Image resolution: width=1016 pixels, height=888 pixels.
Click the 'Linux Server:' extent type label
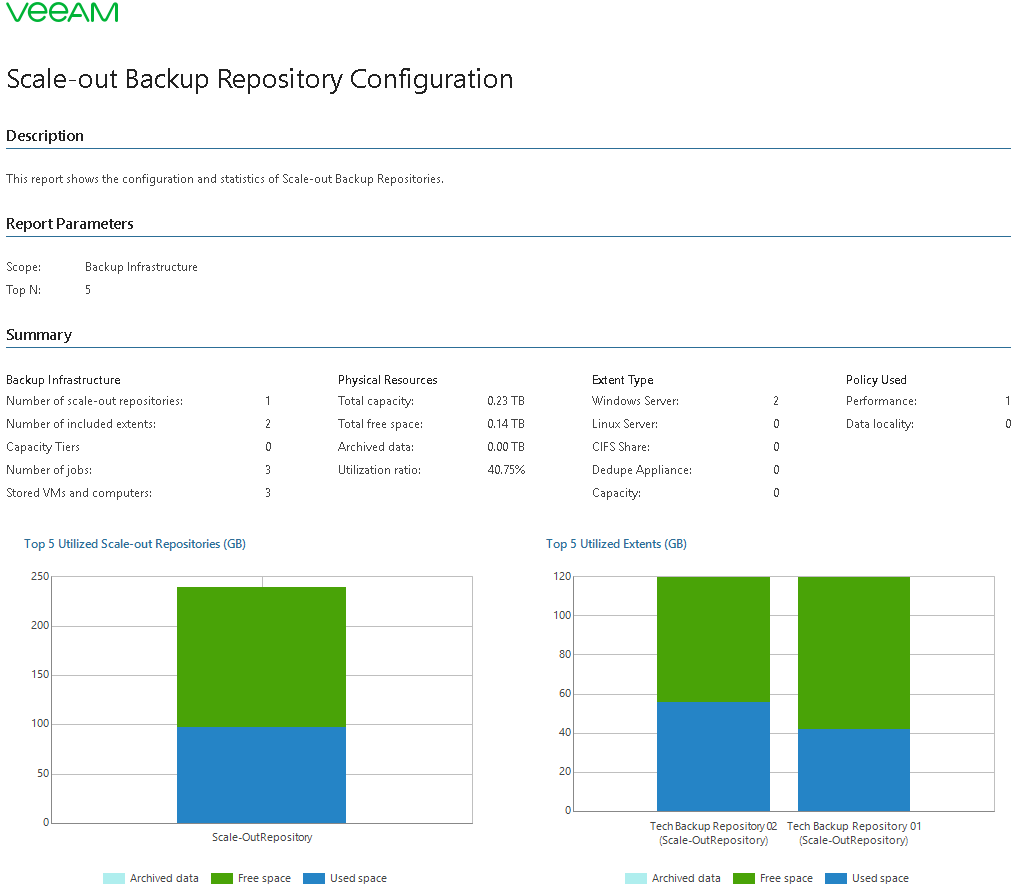625,424
